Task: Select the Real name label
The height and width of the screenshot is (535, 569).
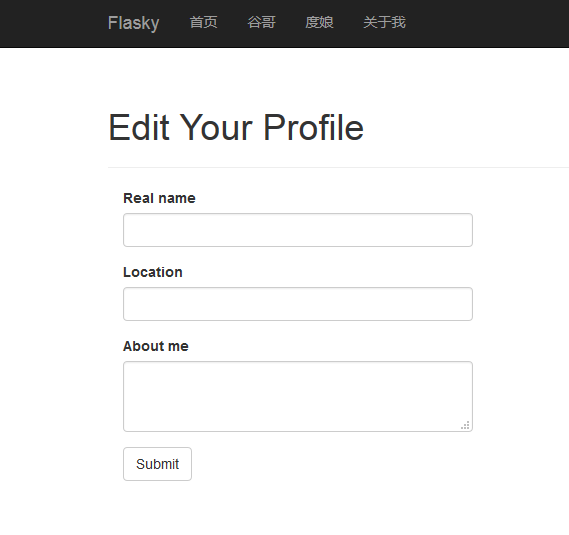Action: point(159,198)
